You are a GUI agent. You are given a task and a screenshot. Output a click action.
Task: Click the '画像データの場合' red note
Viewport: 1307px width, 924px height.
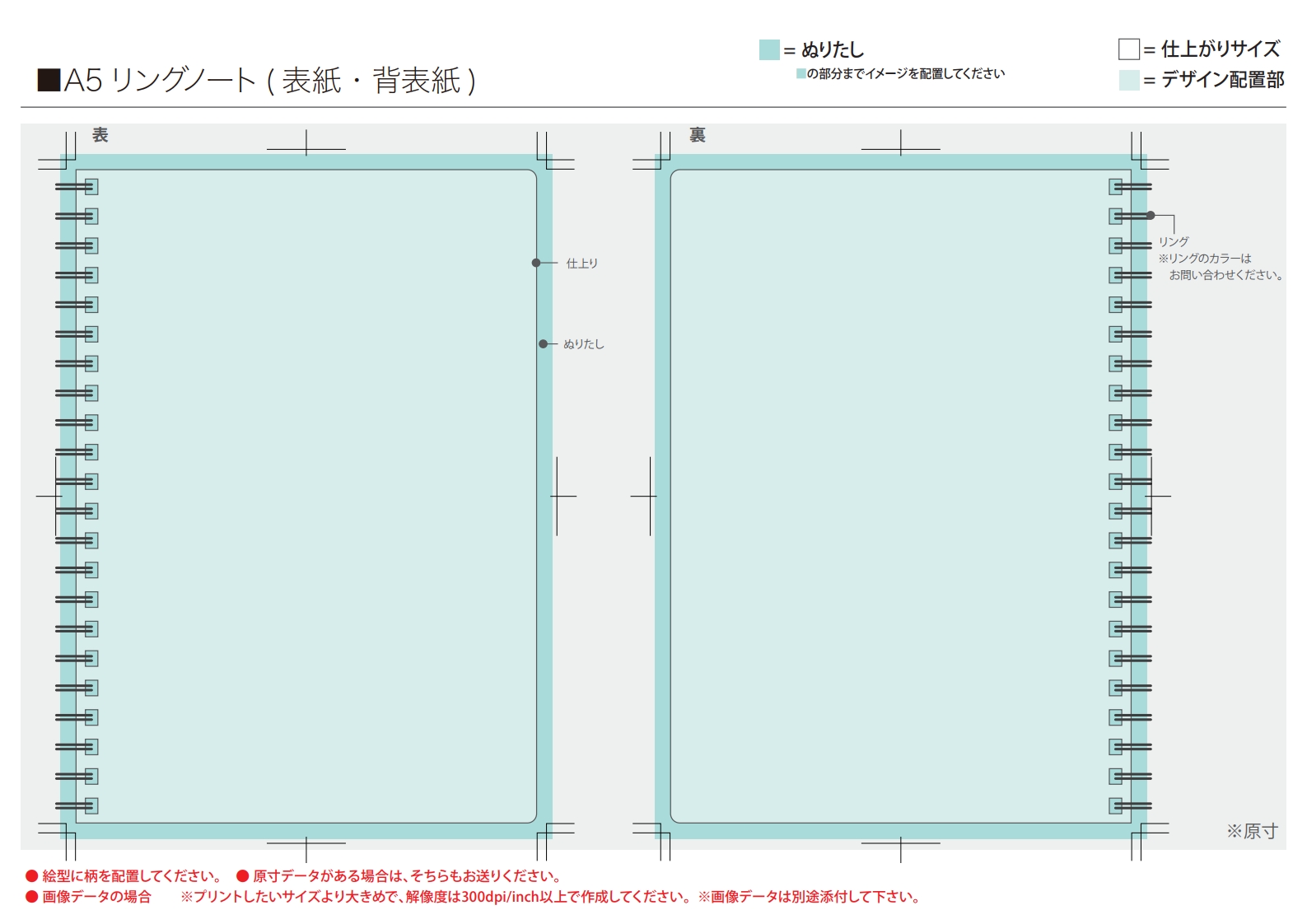pyautogui.click(x=97, y=897)
